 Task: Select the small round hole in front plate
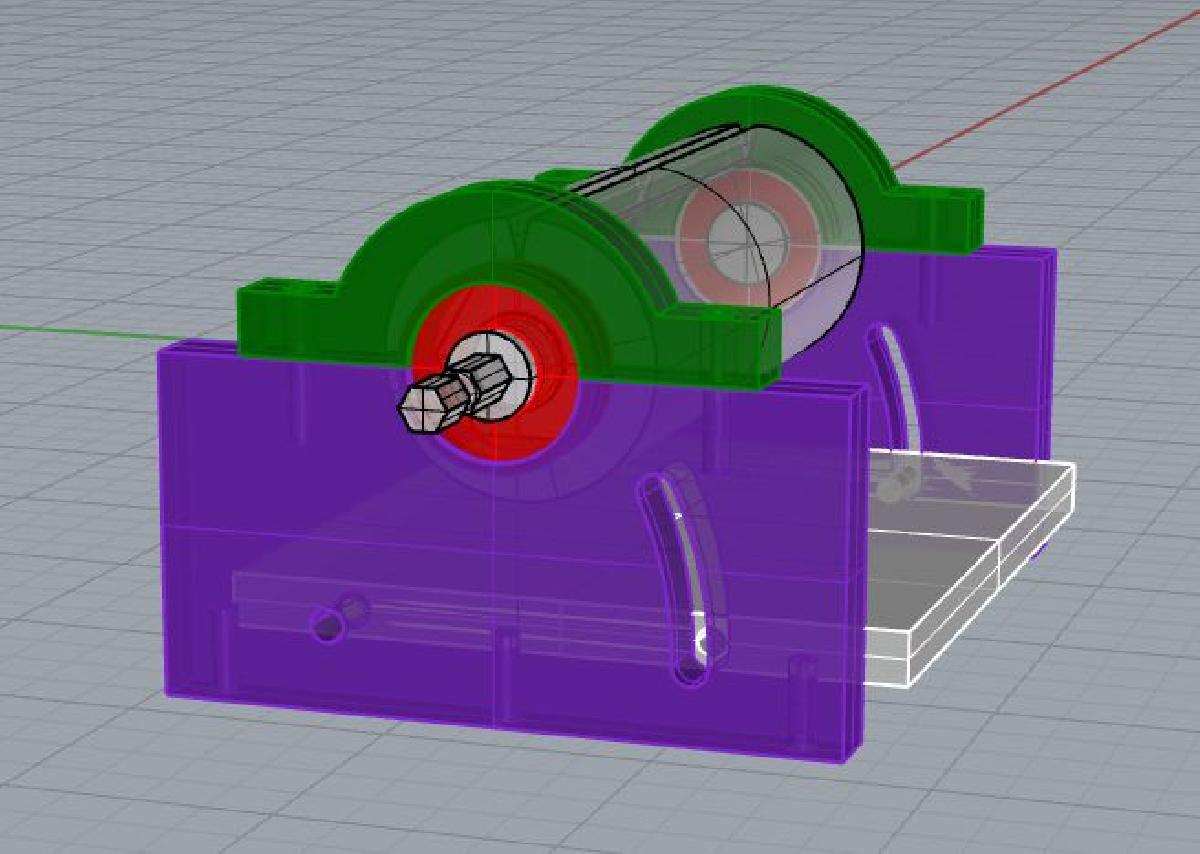coord(326,626)
